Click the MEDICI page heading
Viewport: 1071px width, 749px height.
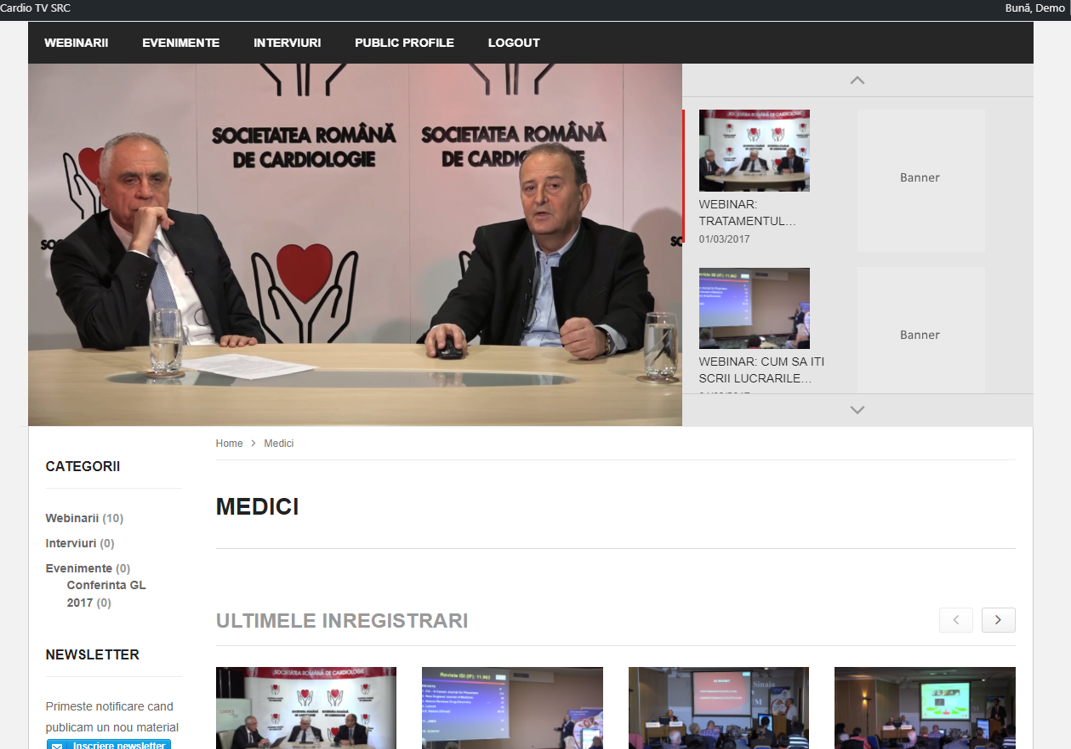(258, 507)
